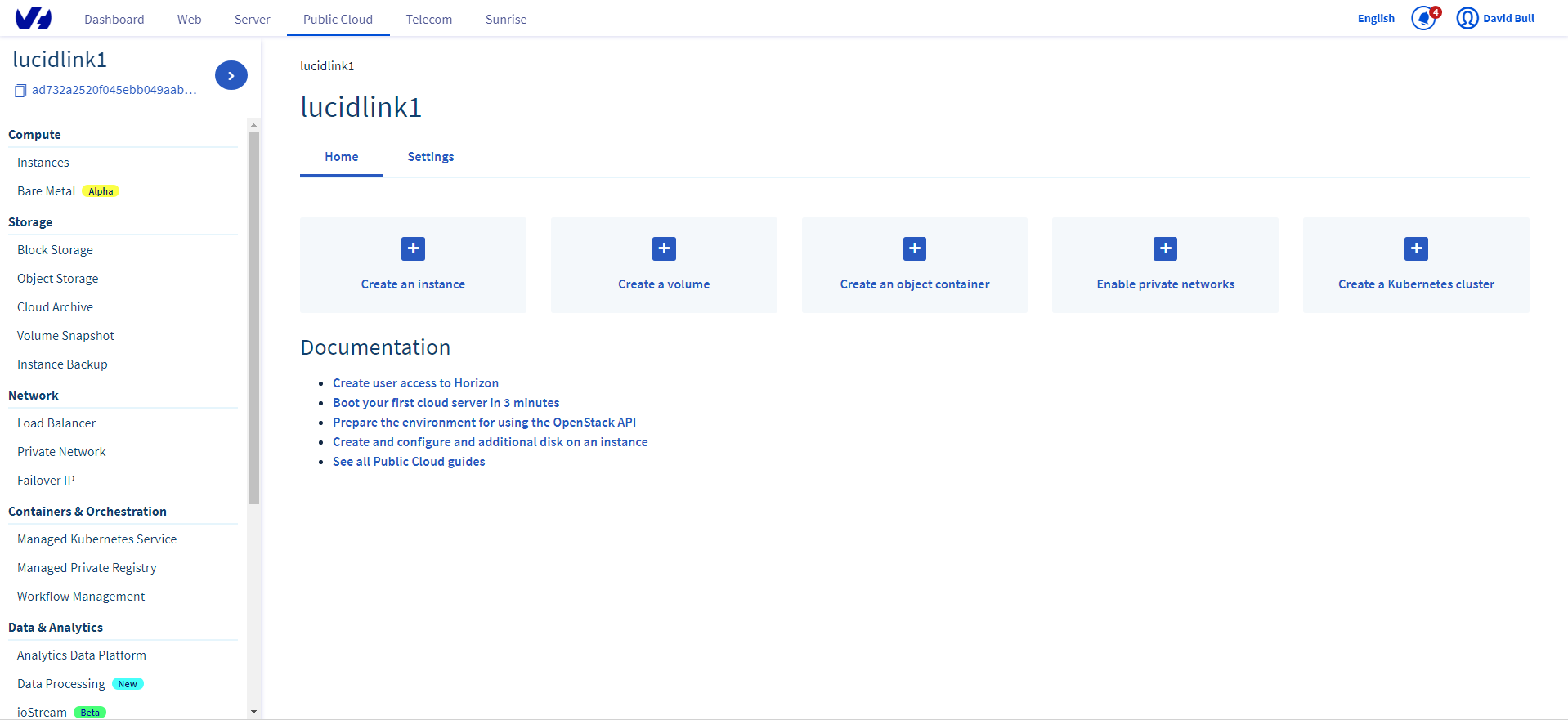Go to Instances in the sidebar

pyautogui.click(x=43, y=163)
